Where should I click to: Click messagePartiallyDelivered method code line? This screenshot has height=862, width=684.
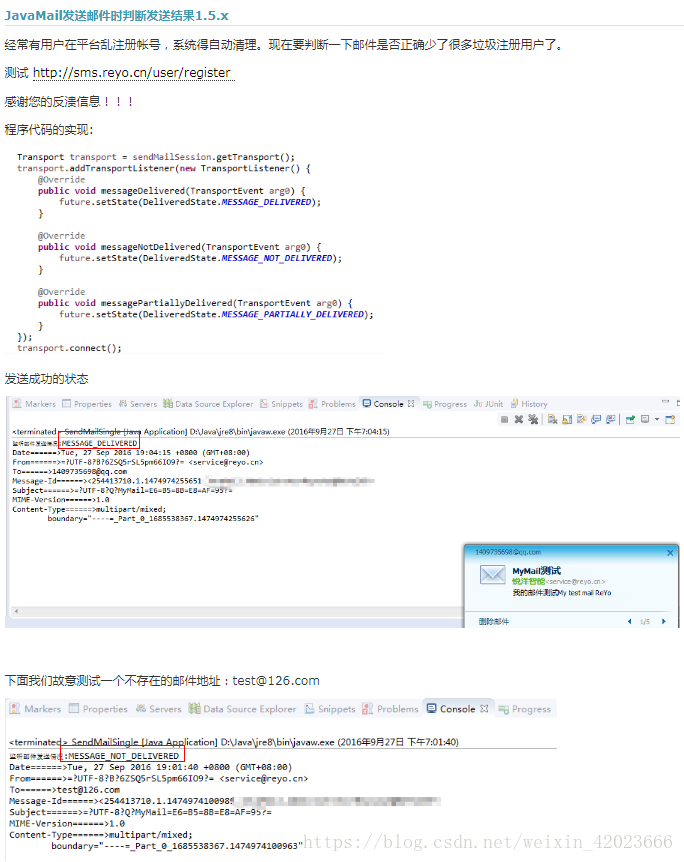coord(195,303)
